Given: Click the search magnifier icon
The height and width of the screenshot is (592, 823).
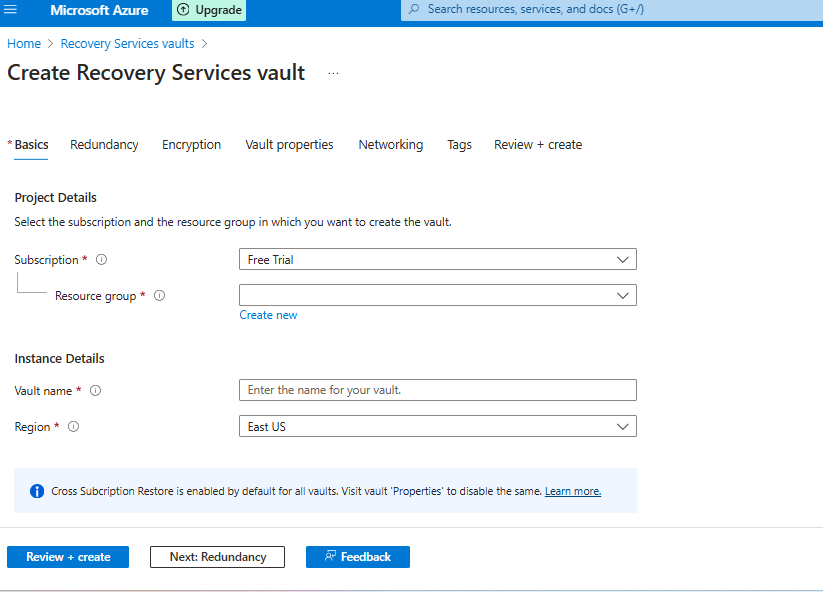Looking at the screenshot, I should click(x=414, y=10).
